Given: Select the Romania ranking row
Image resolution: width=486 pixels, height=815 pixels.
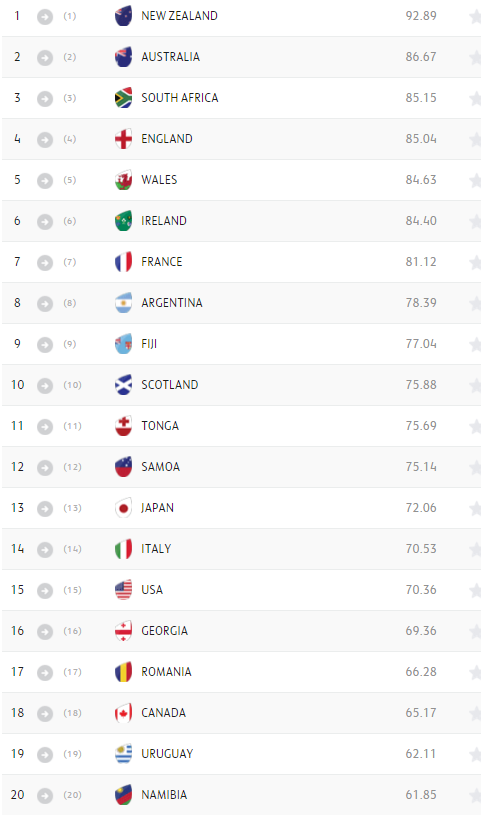Looking at the screenshot, I should pyautogui.click(x=242, y=672).
